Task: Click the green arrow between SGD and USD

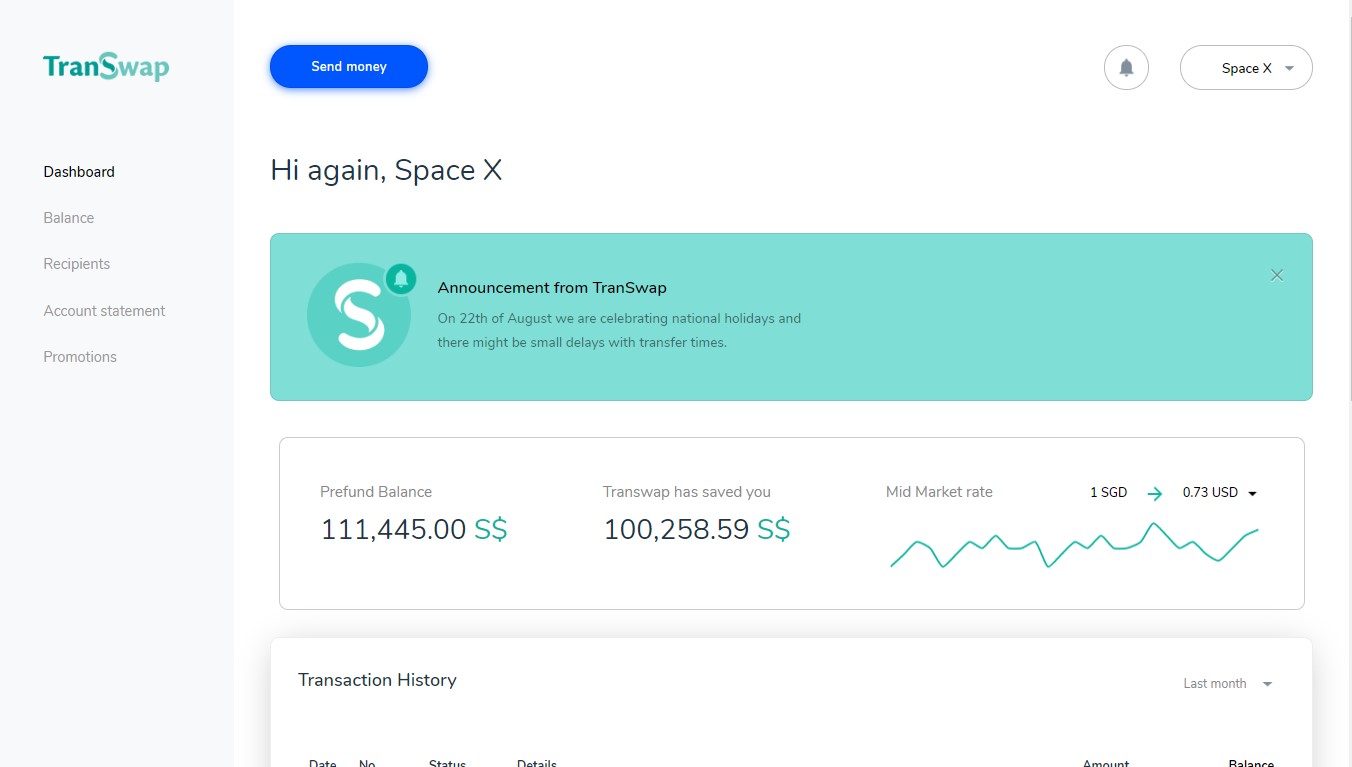Action: coord(1155,493)
